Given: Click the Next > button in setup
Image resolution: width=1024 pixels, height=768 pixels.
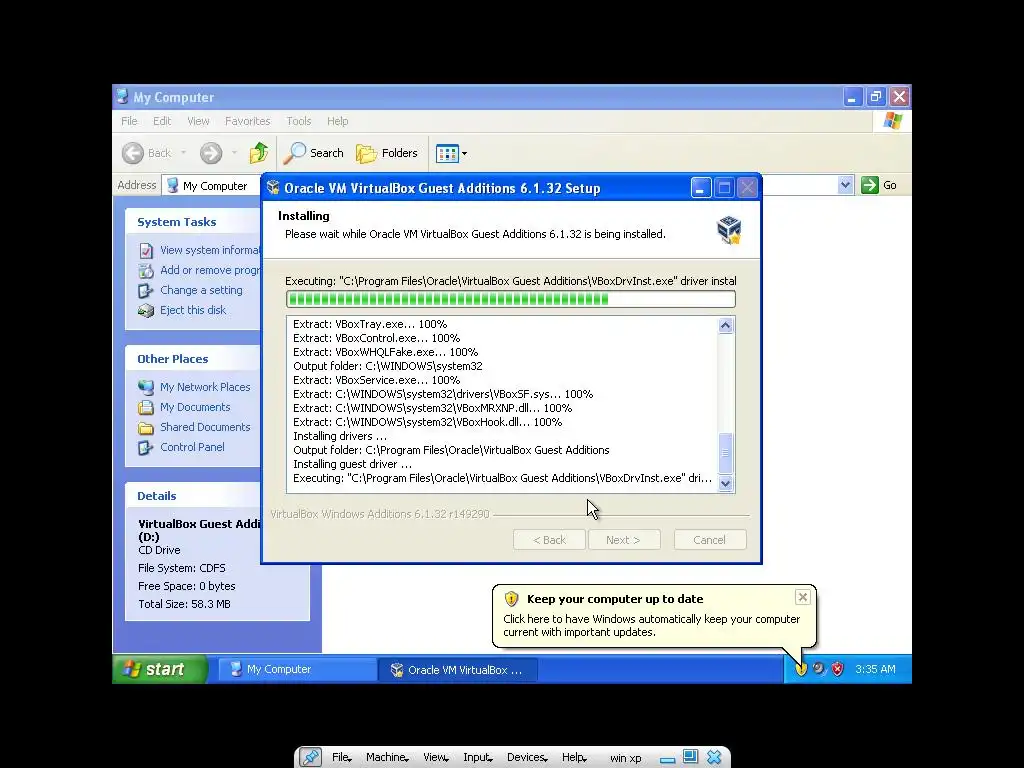Looking at the screenshot, I should [x=624, y=540].
